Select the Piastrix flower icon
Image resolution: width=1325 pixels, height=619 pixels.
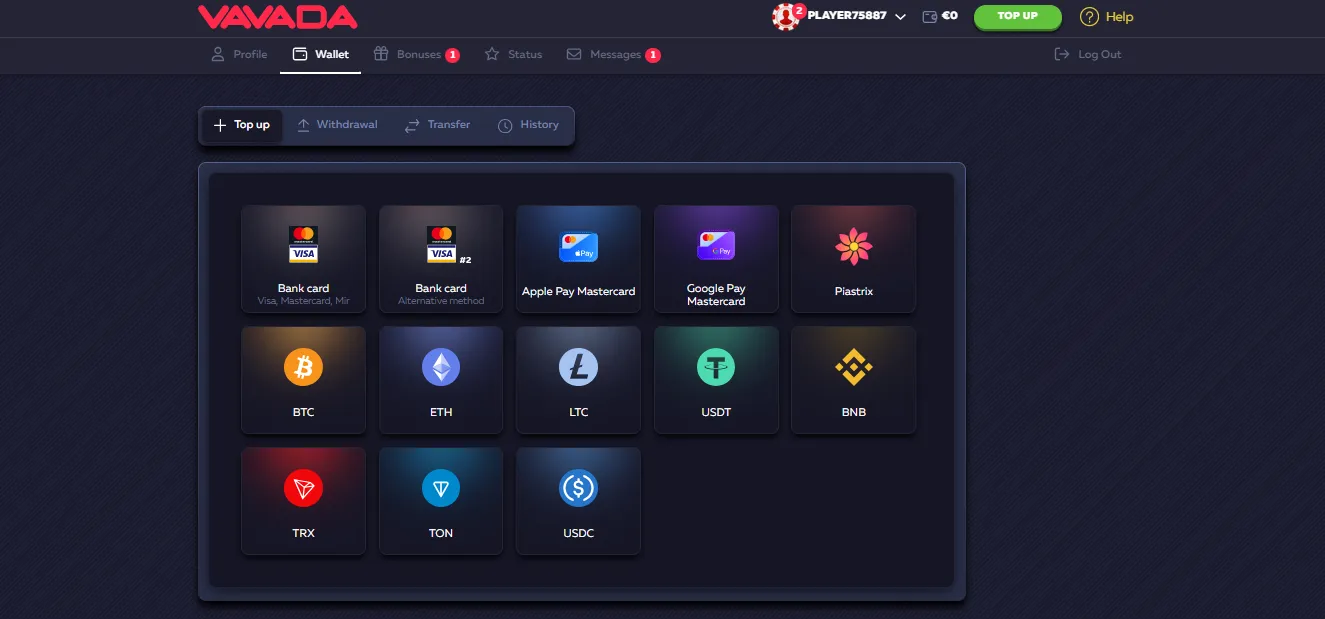[x=853, y=247]
